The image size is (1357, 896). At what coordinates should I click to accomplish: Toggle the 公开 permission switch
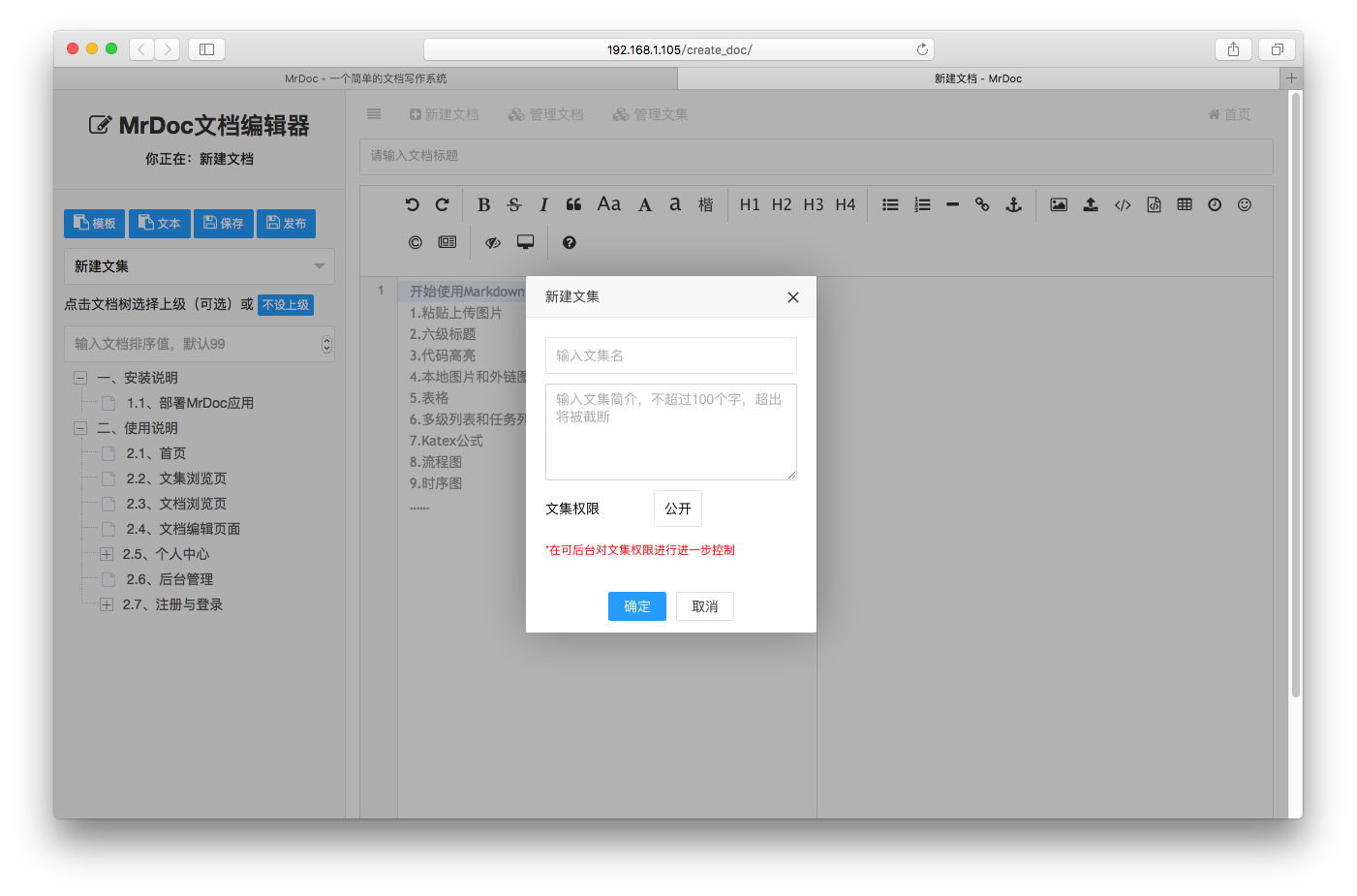click(x=678, y=509)
